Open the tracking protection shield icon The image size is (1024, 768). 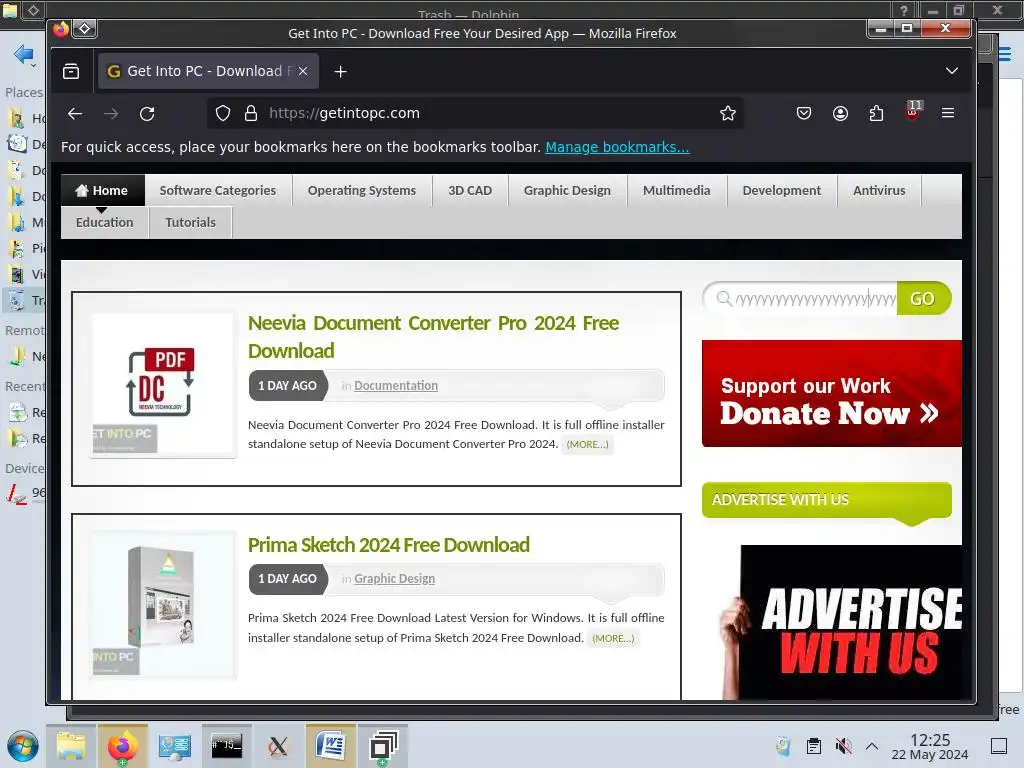[223, 114]
